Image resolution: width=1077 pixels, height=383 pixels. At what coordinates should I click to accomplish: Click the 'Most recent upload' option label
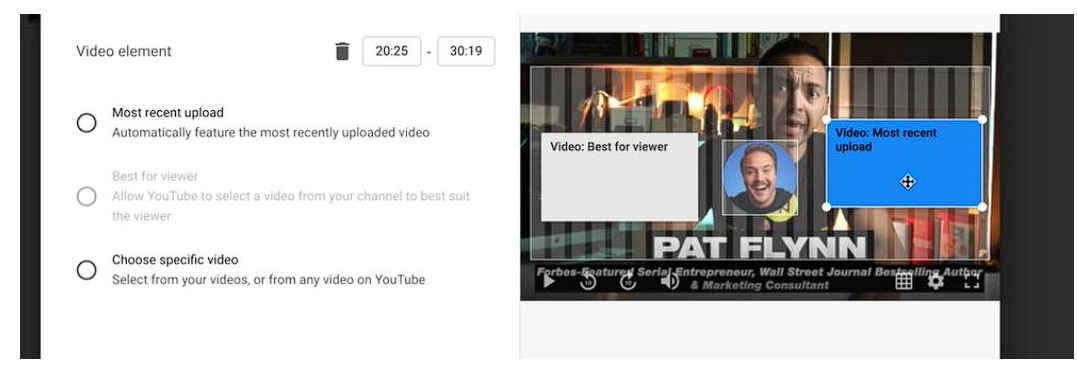coord(168,113)
